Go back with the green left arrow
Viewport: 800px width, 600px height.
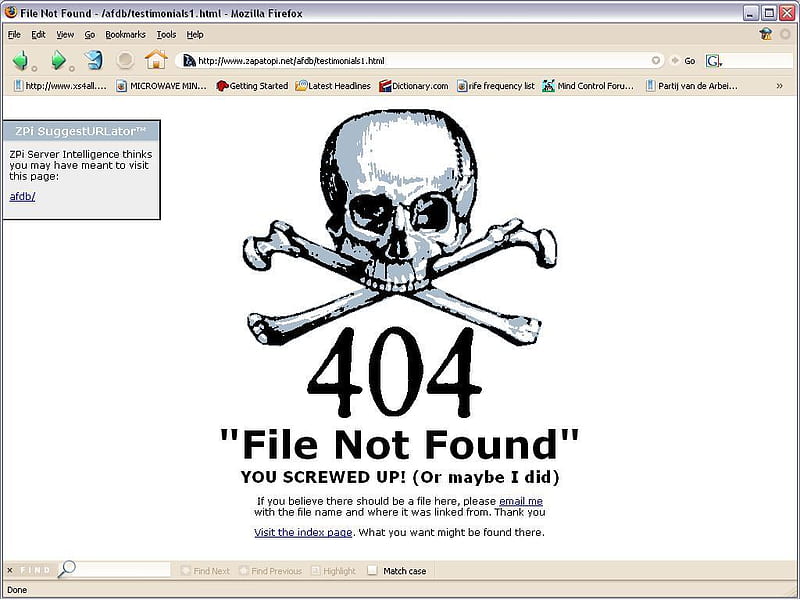[x=20, y=60]
